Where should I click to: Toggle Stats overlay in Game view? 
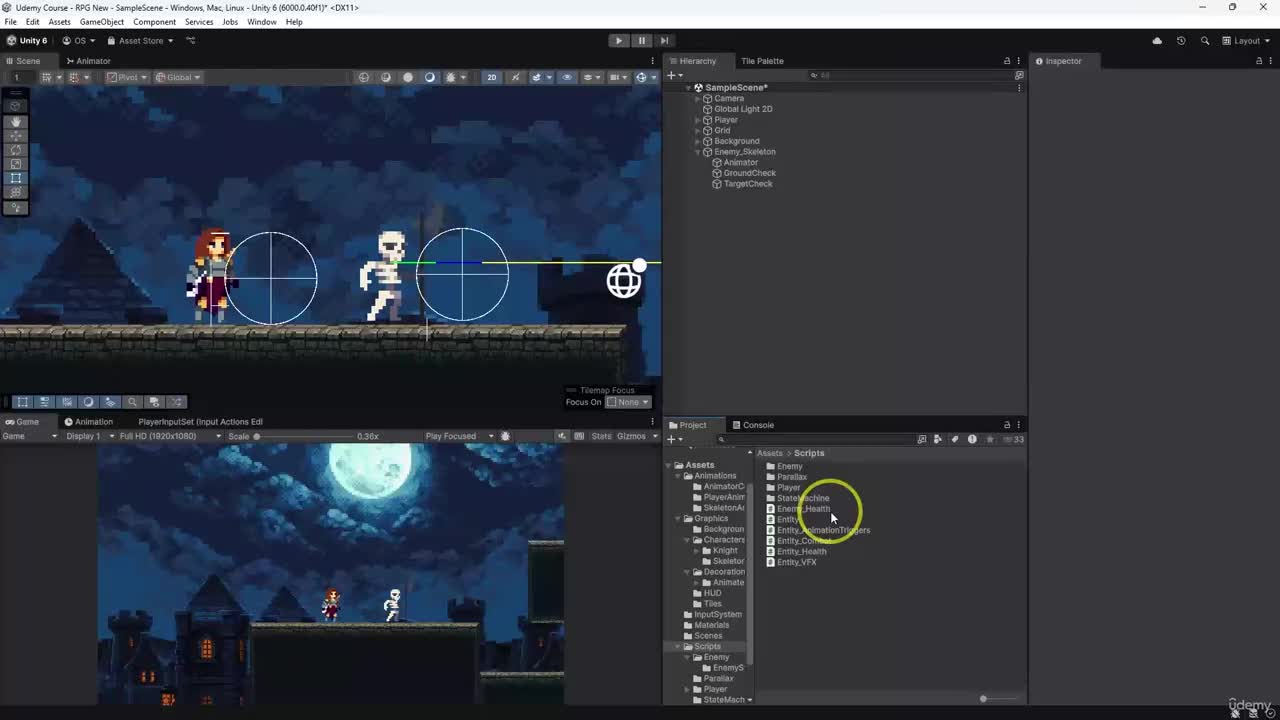(601, 436)
